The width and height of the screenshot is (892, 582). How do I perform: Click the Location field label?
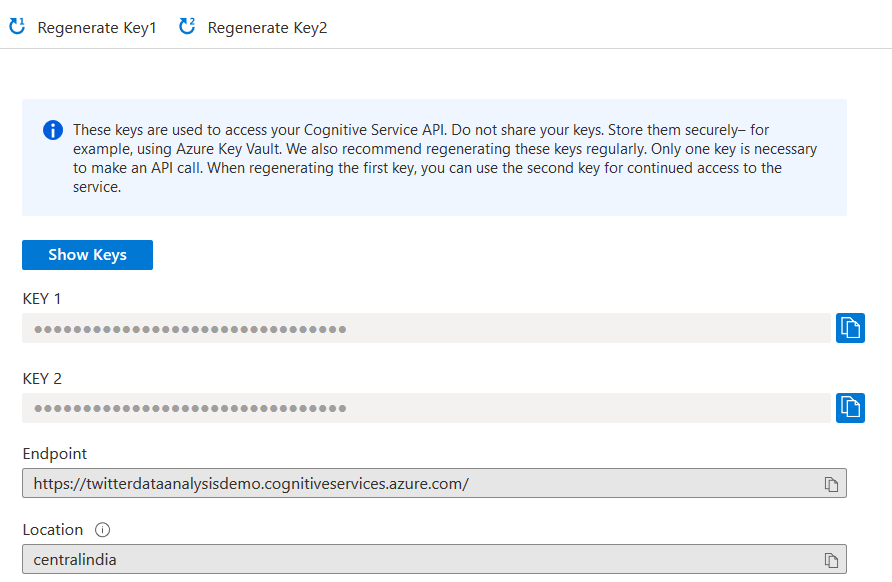(53, 530)
